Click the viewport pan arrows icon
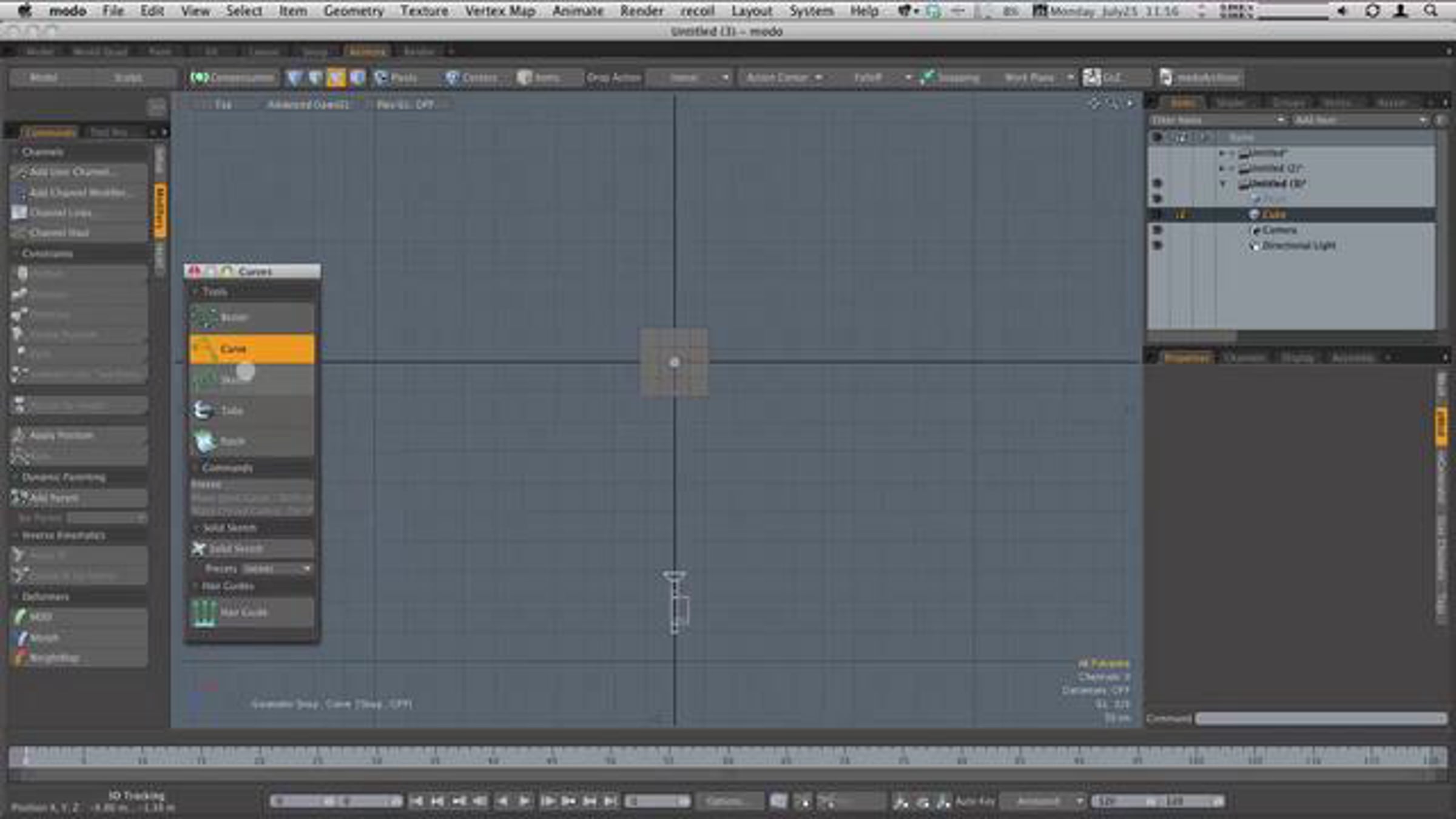Viewport: 1456px width, 819px height. click(x=1094, y=104)
